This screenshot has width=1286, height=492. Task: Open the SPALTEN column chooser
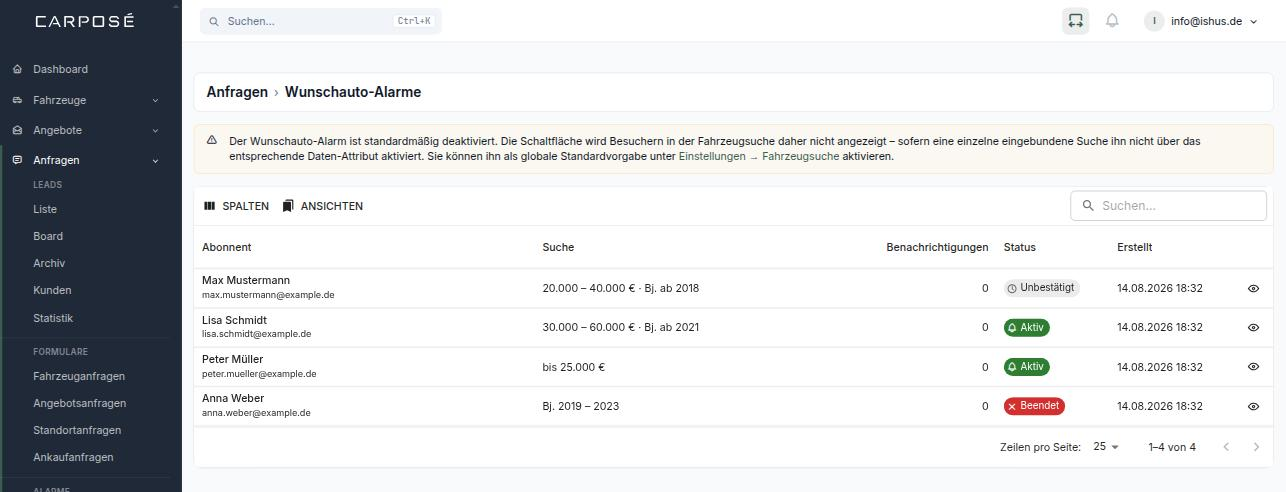237,206
